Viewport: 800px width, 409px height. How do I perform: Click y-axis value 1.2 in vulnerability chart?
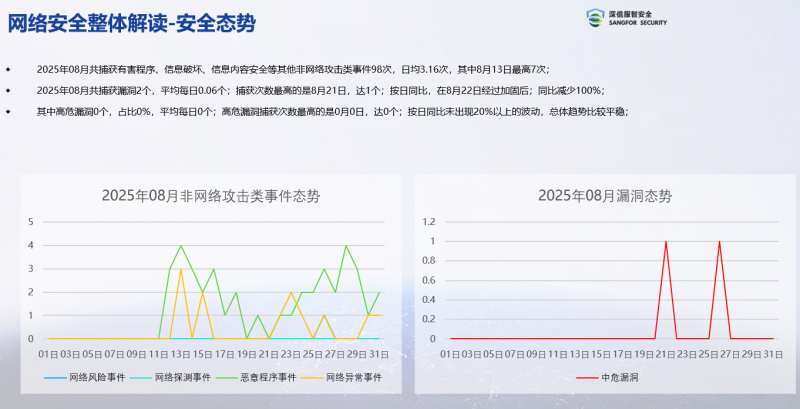(429, 222)
